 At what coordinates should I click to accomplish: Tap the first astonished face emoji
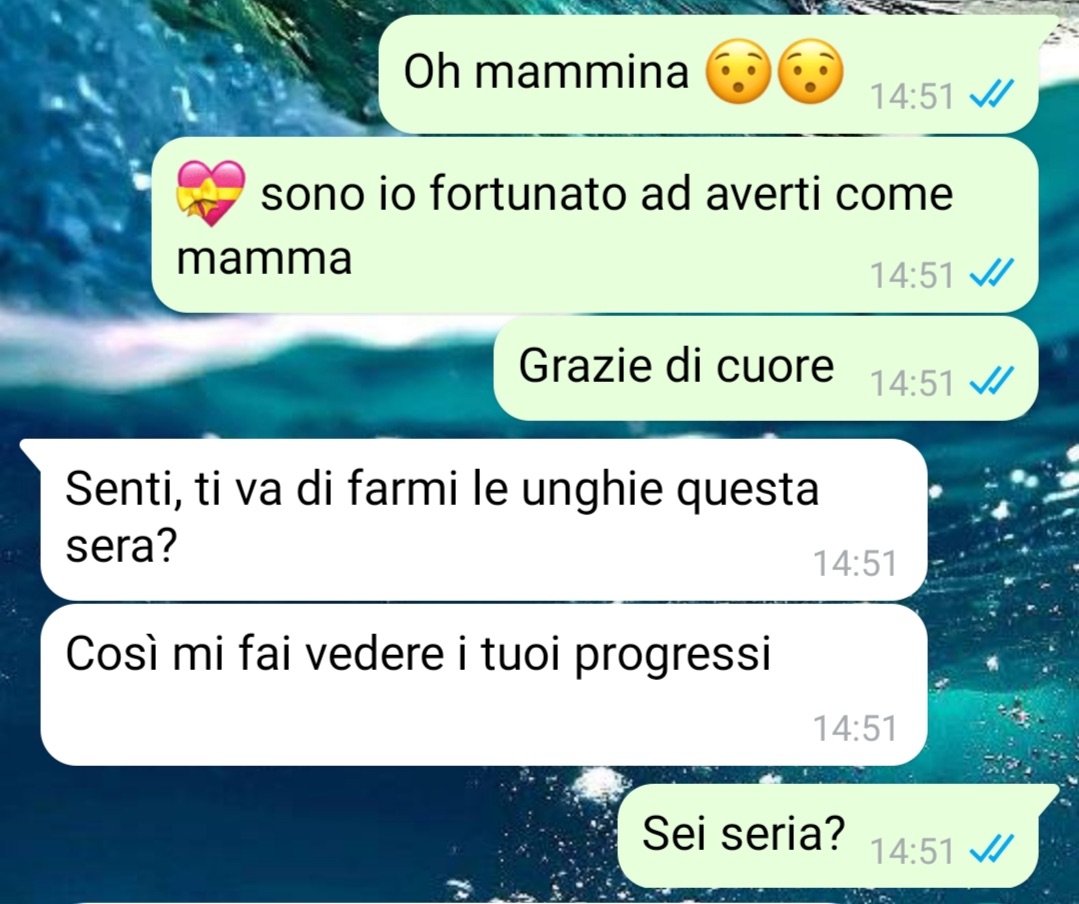click(738, 72)
